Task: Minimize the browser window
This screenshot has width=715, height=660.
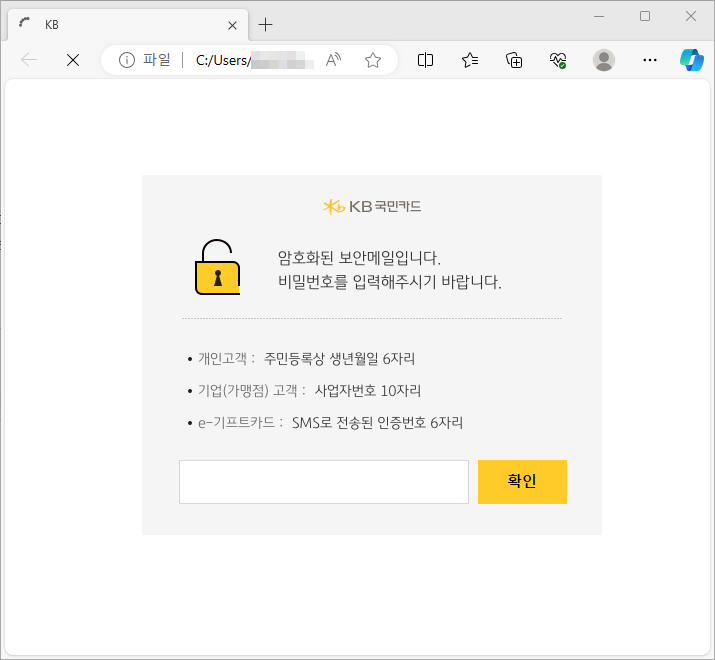Action: [599, 16]
